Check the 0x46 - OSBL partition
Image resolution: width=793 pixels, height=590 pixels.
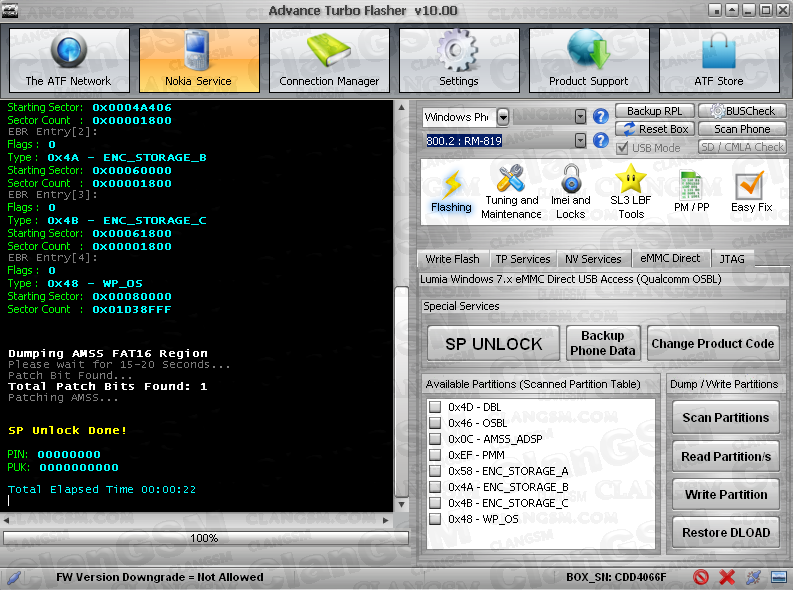click(434, 423)
